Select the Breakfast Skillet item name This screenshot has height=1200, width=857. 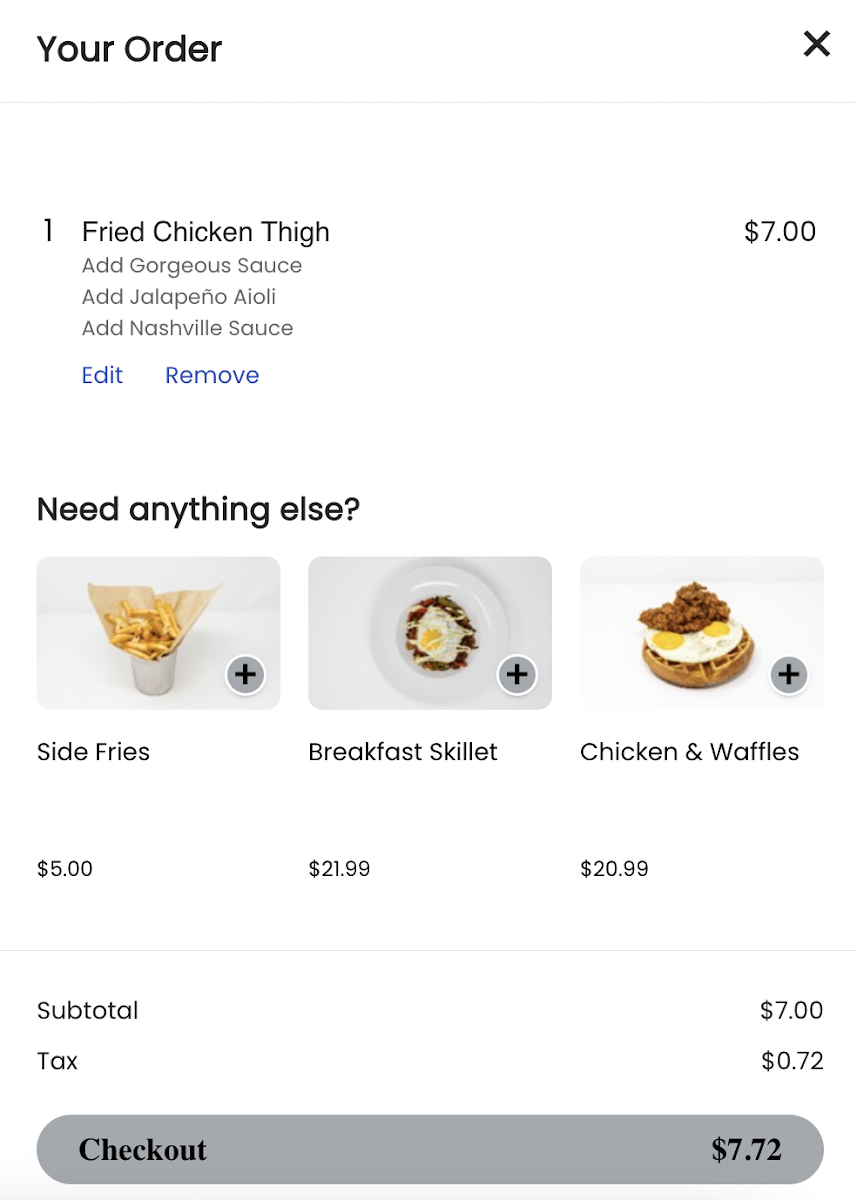(403, 752)
